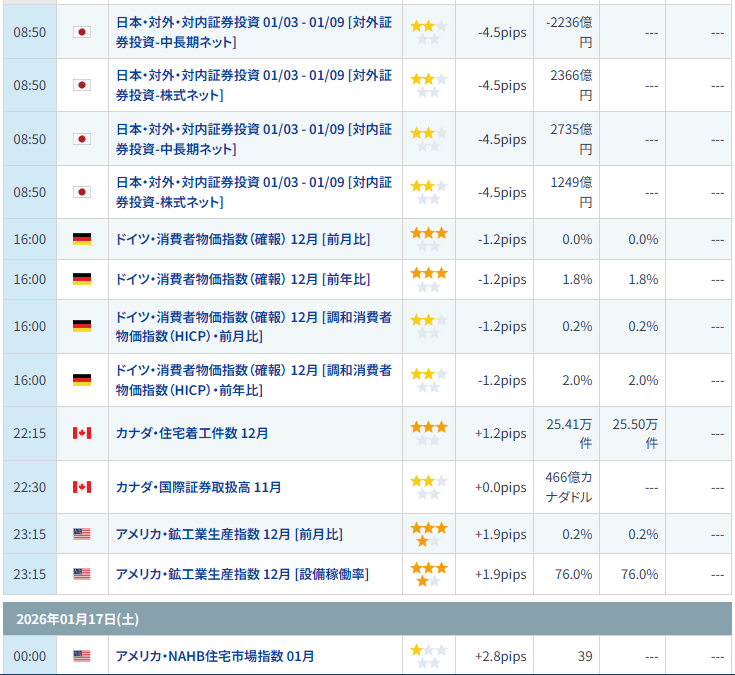Click the German flag beside 消費者物価指数 [前月比]
735x675 pixels.
click(x=82, y=239)
